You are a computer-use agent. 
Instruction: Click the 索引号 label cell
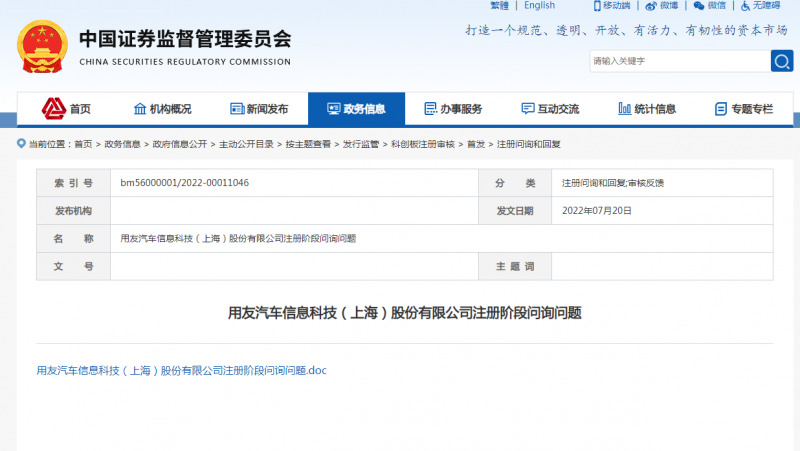73,183
